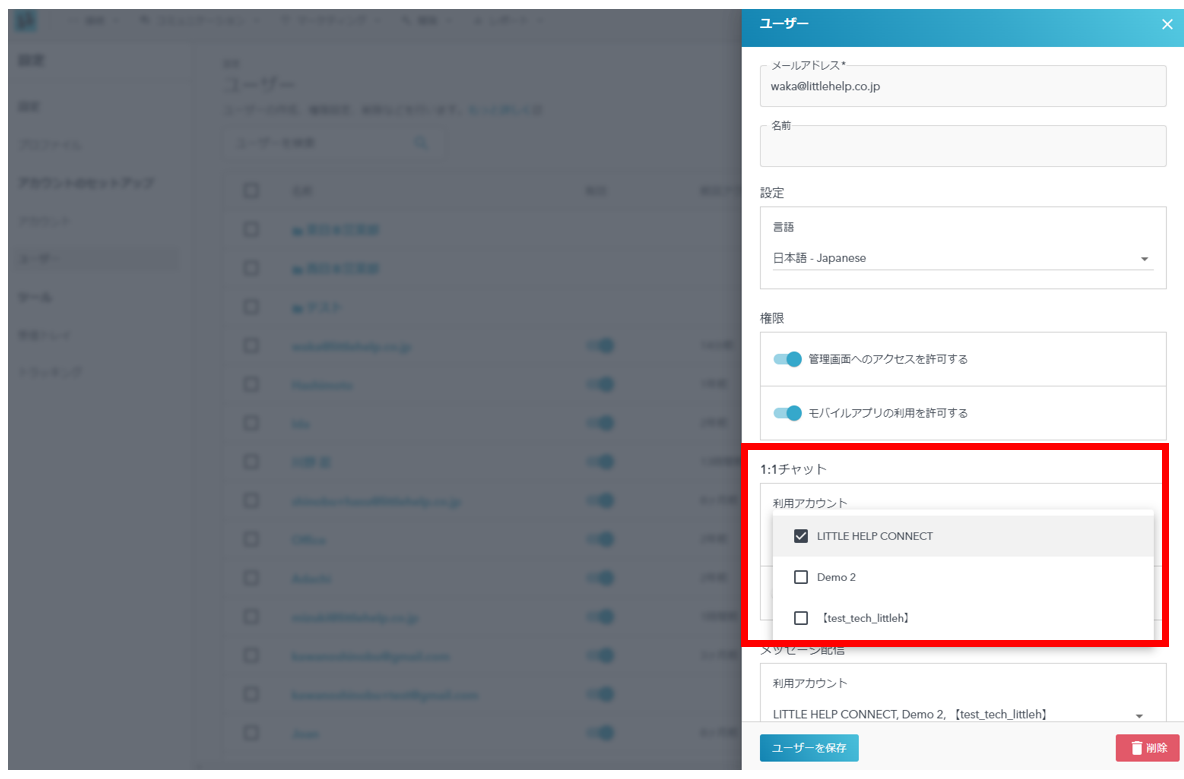Select the header select-all checkbox in the user list
This screenshot has width=1184, height=779.
[251, 190]
